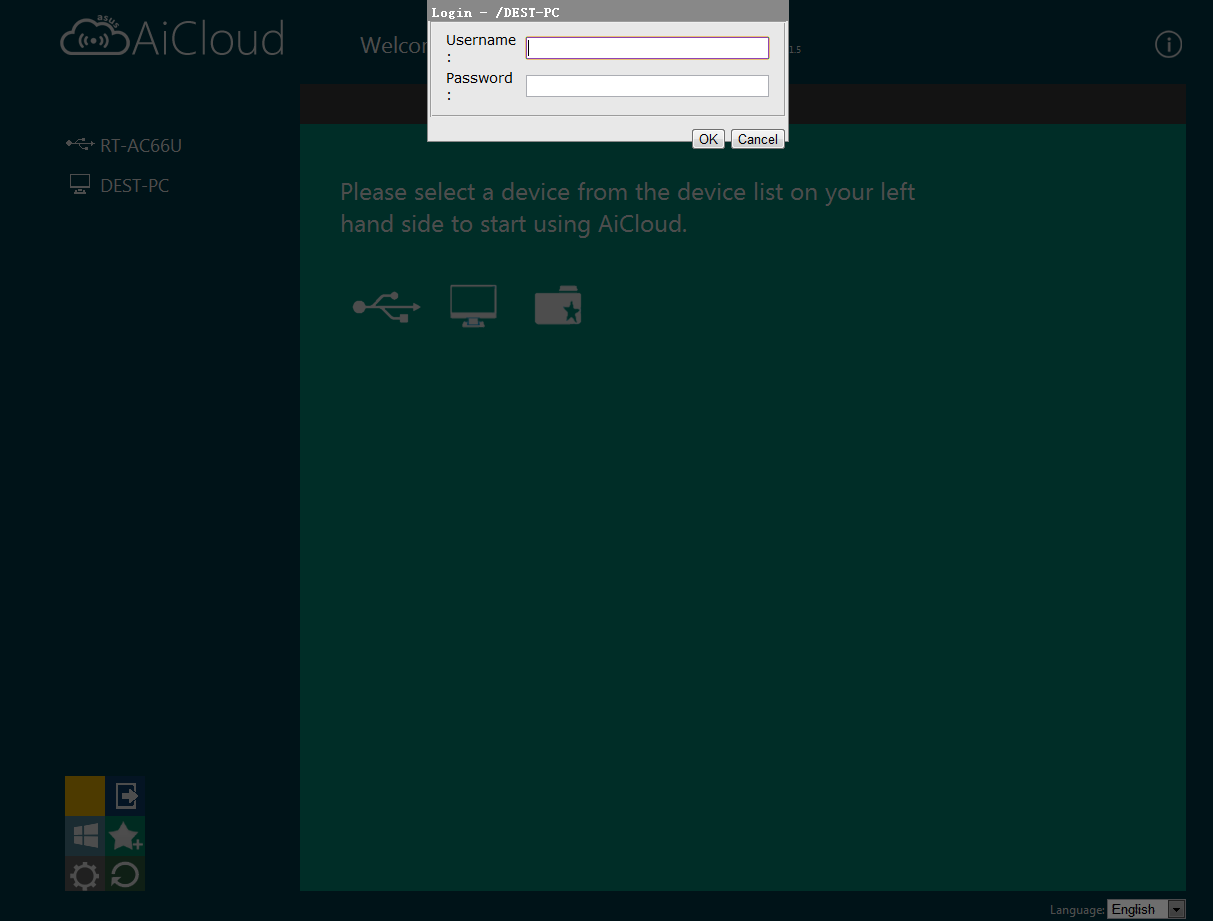Screen dimensions: 1213x921
Task: Open the Language dropdown
Action: pyautogui.click(x=1146, y=909)
